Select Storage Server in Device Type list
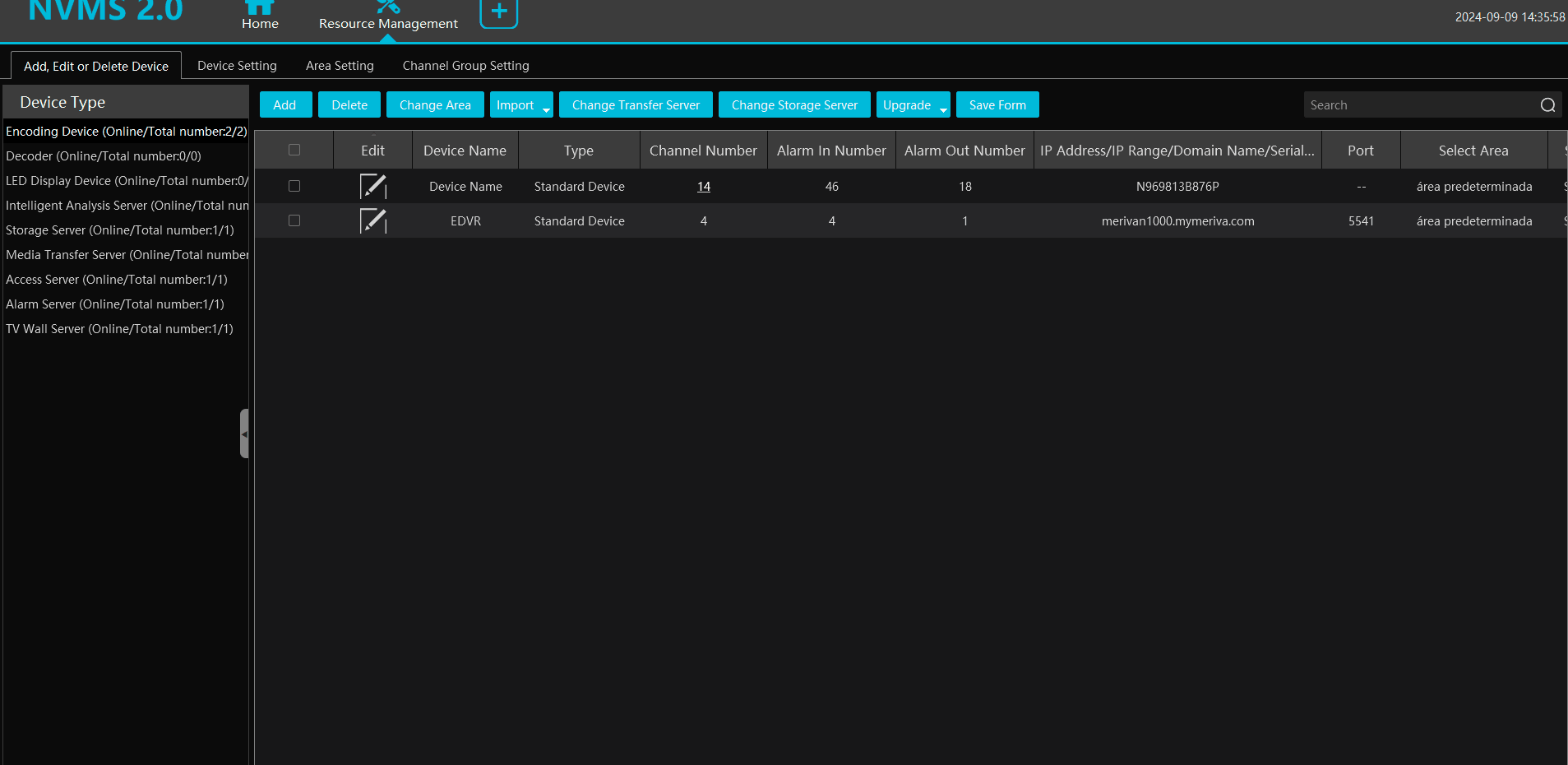 tap(120, 230)
